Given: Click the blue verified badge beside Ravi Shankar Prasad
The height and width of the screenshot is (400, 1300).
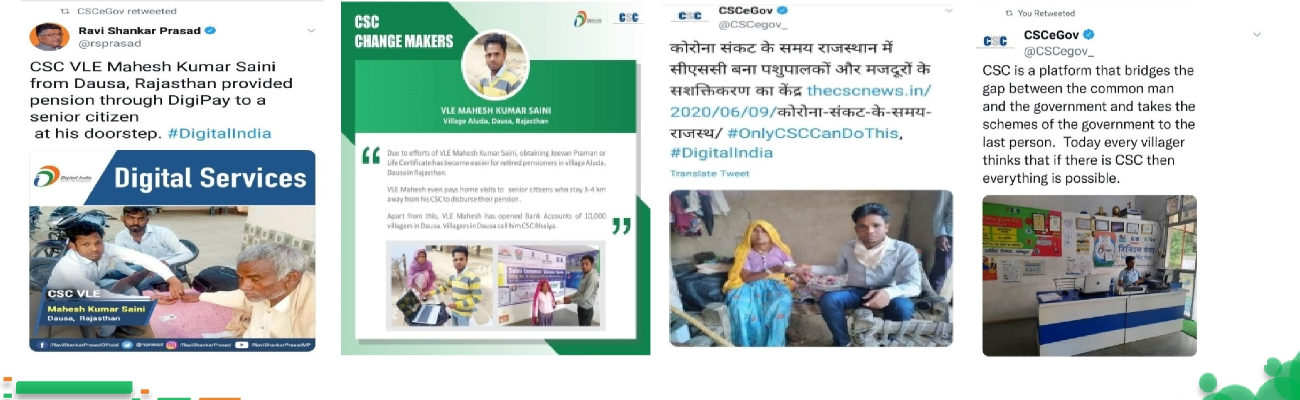Looking at the screenshot, I should click(x=211, y=30).
